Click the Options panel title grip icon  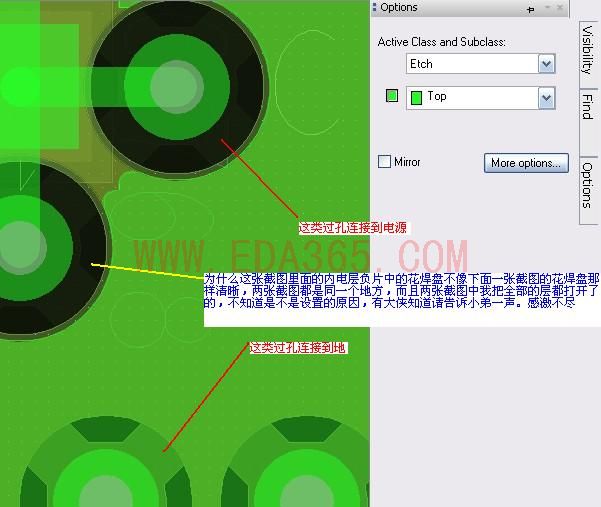pos(374,7)
